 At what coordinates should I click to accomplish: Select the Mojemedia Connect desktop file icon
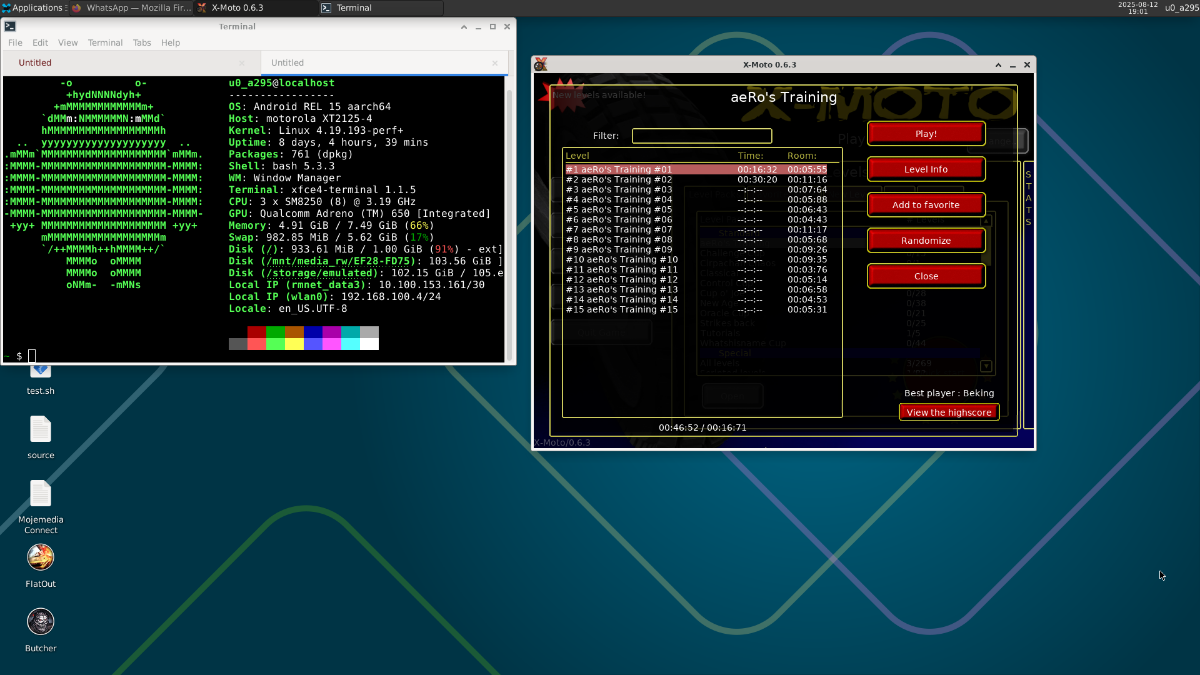click(40, 494)
